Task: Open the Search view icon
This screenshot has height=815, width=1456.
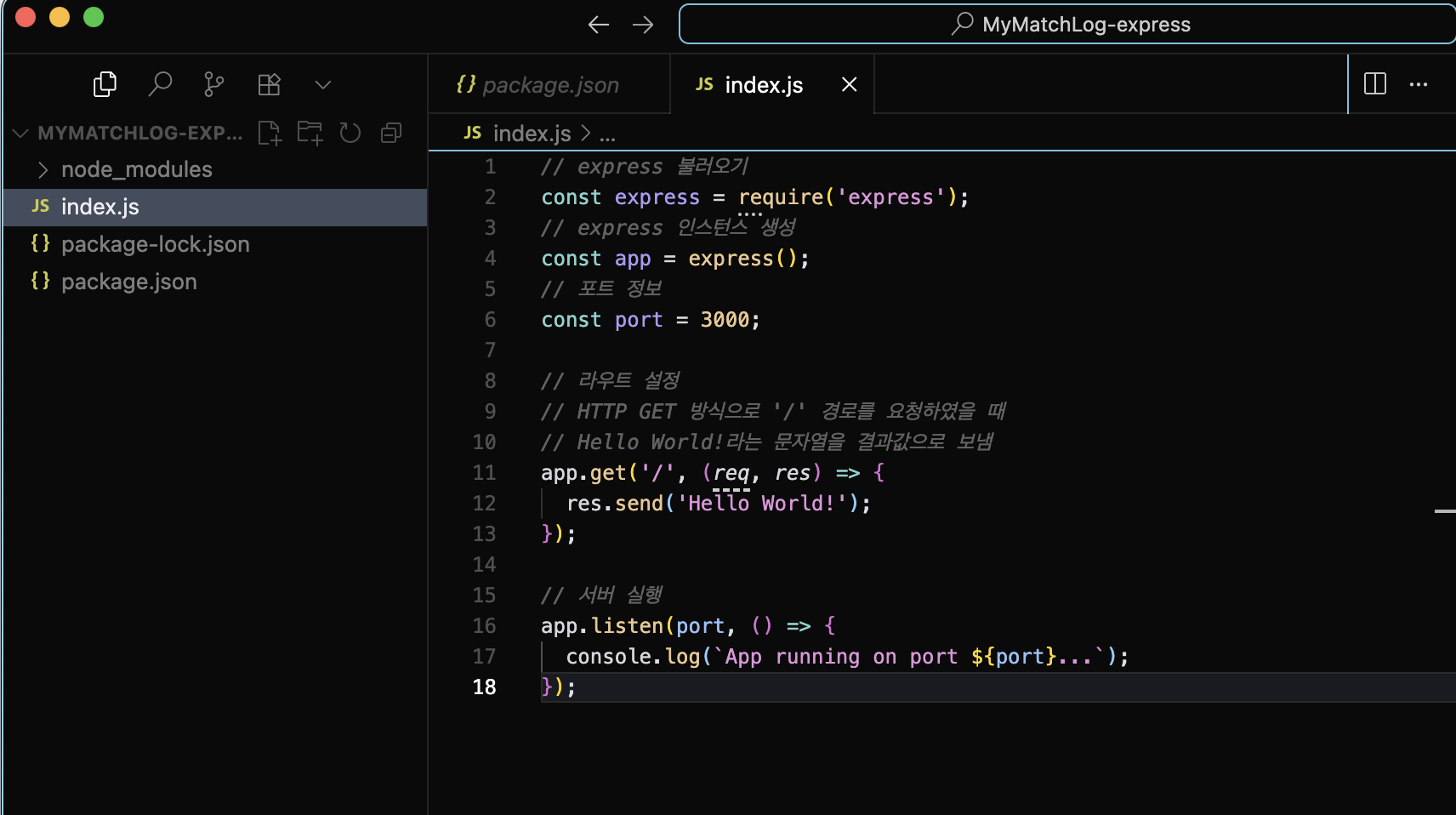Action: click(x=160, y=84)
